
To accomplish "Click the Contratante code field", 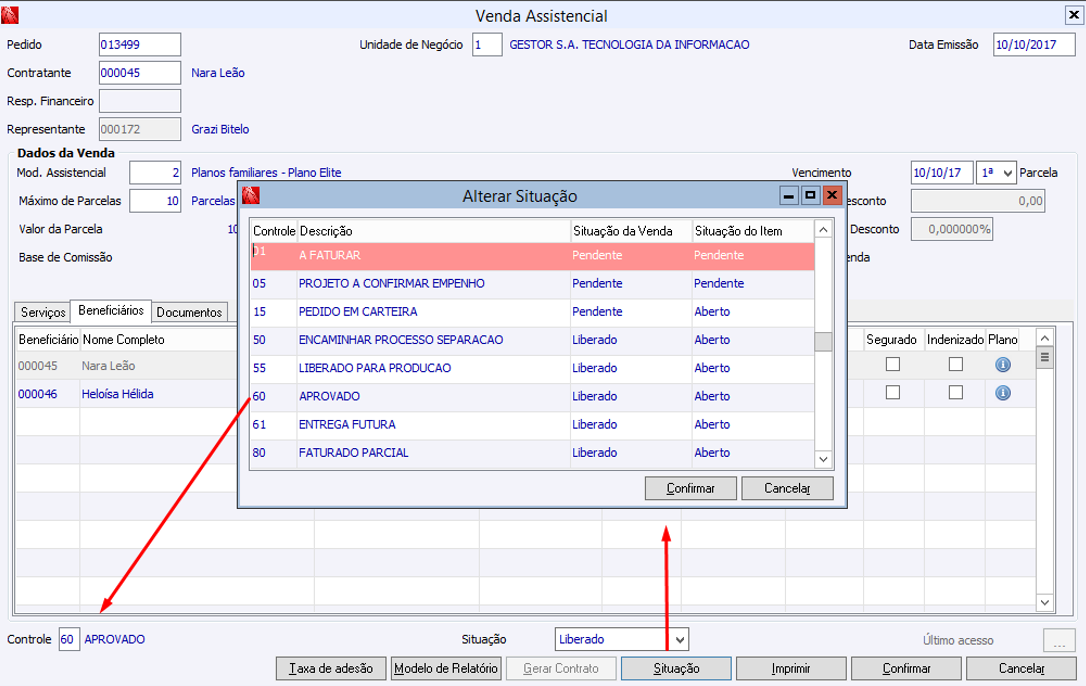I will pyautogui.click(x=140, y=73).
